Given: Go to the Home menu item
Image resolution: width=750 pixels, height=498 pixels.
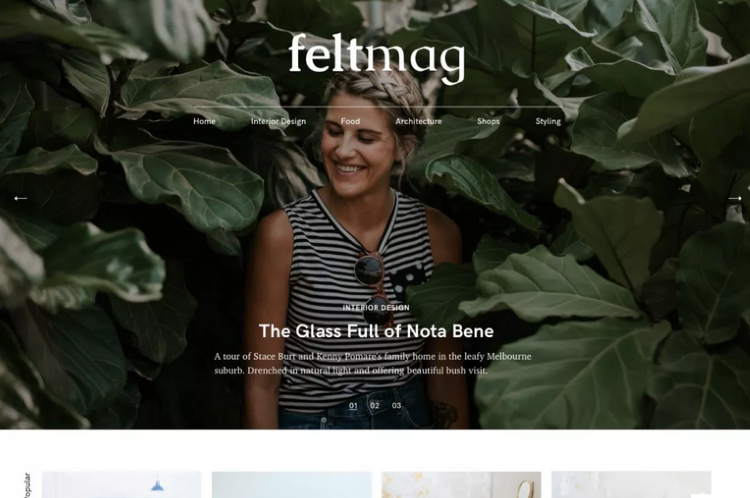Looking at the screenshot, I should (204, 122).
